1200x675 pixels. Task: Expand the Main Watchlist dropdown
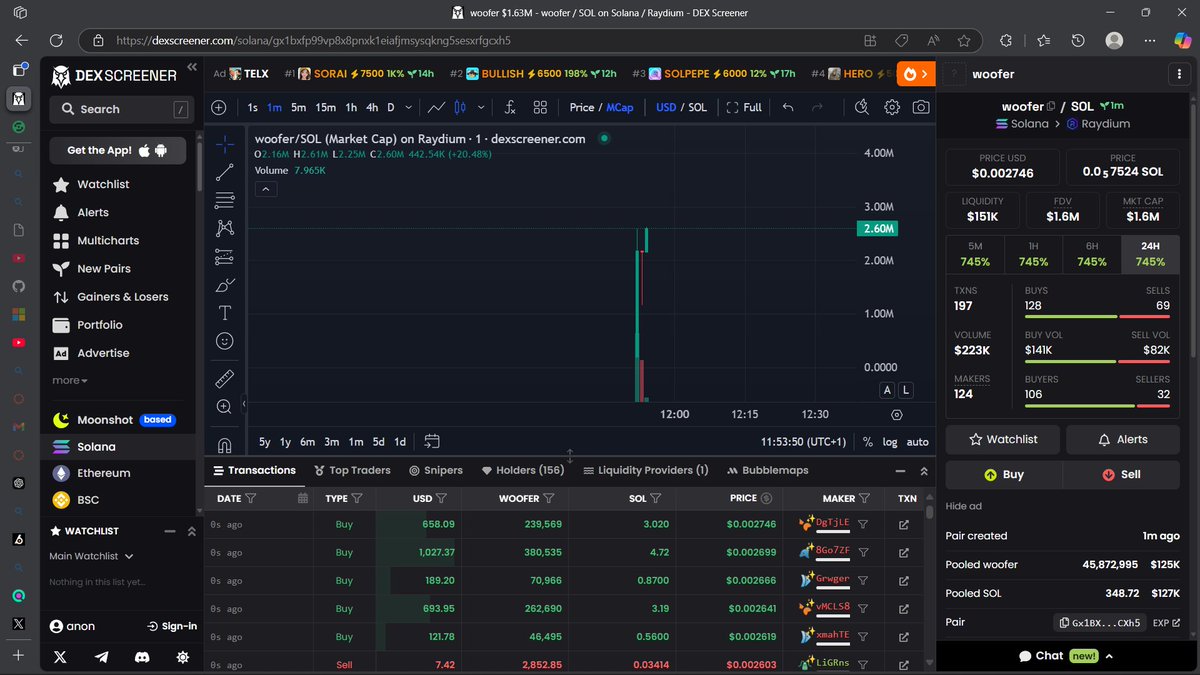coord(91,556)
